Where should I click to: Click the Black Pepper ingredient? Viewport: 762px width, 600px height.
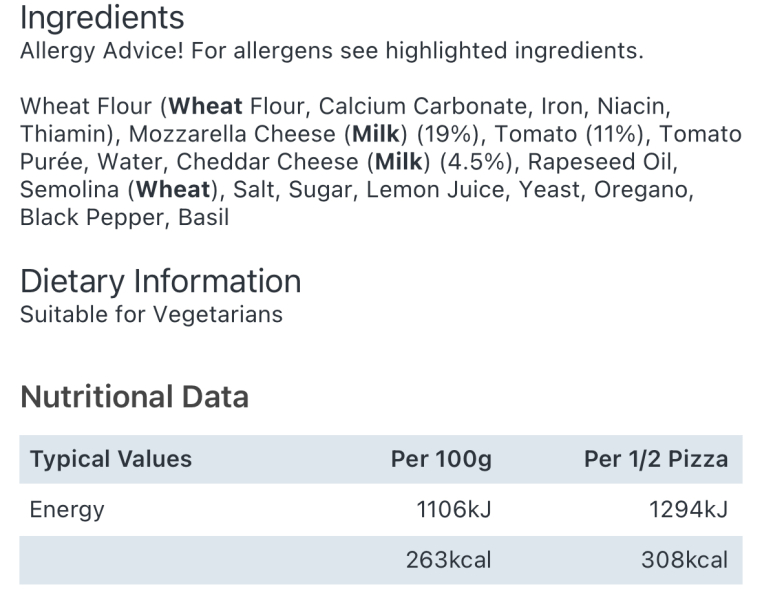(x=78, y=217)
